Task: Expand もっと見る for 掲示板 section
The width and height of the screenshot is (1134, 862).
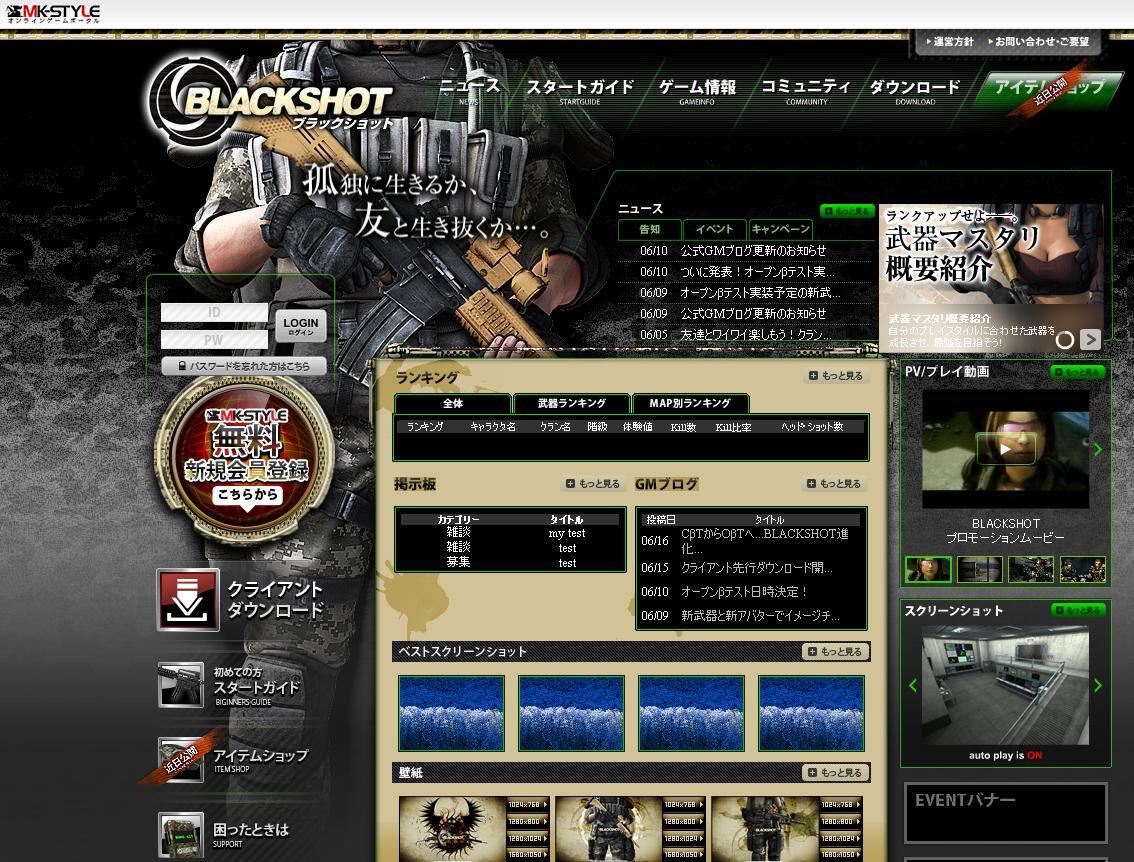Action: pyautogui.click(x=593, y=484)
